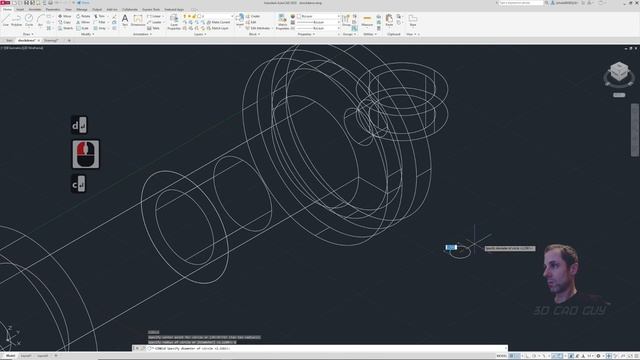Switch to the Annotate ribbon tab
This screenshot has height=360, width=640.
(35, 9)
